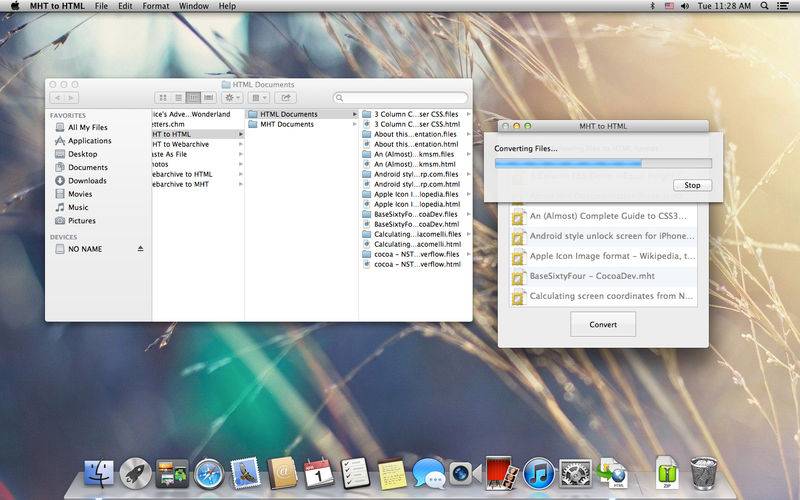The image size is (800, 500).
Task: Expand 'Apple Icon I...lopedia.files' folder arrow
Action: pyautogui.click(x=468, y=194)
